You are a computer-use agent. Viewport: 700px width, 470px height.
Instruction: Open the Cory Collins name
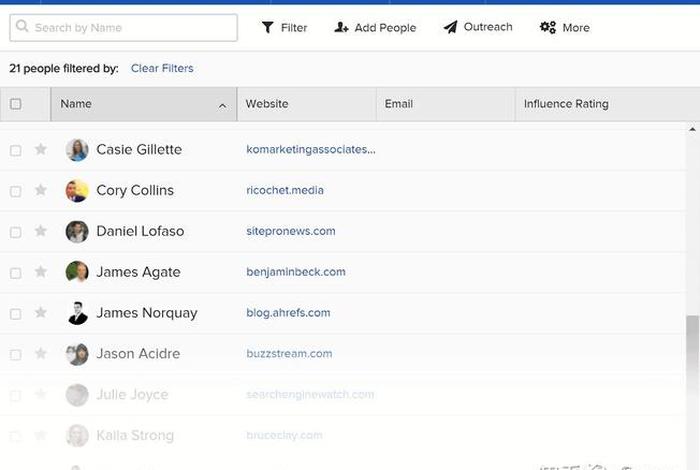click(135, 191)
